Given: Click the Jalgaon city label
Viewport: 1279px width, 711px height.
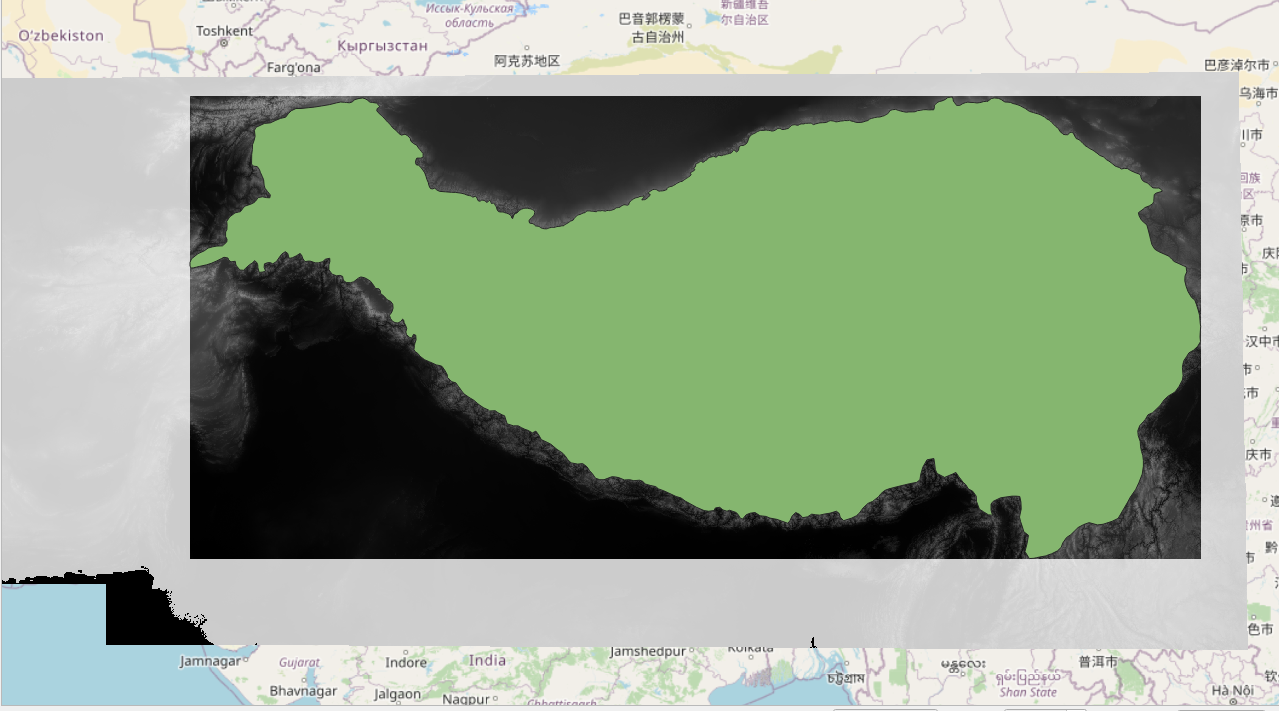Looking at the screenshot, I should 397,694.
